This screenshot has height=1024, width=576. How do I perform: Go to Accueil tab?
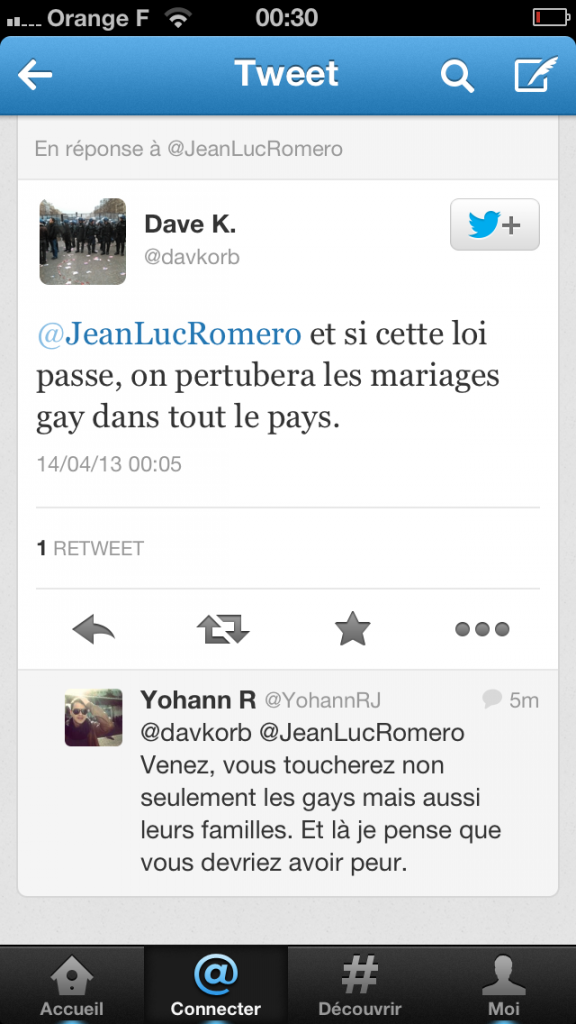[72, 985]
